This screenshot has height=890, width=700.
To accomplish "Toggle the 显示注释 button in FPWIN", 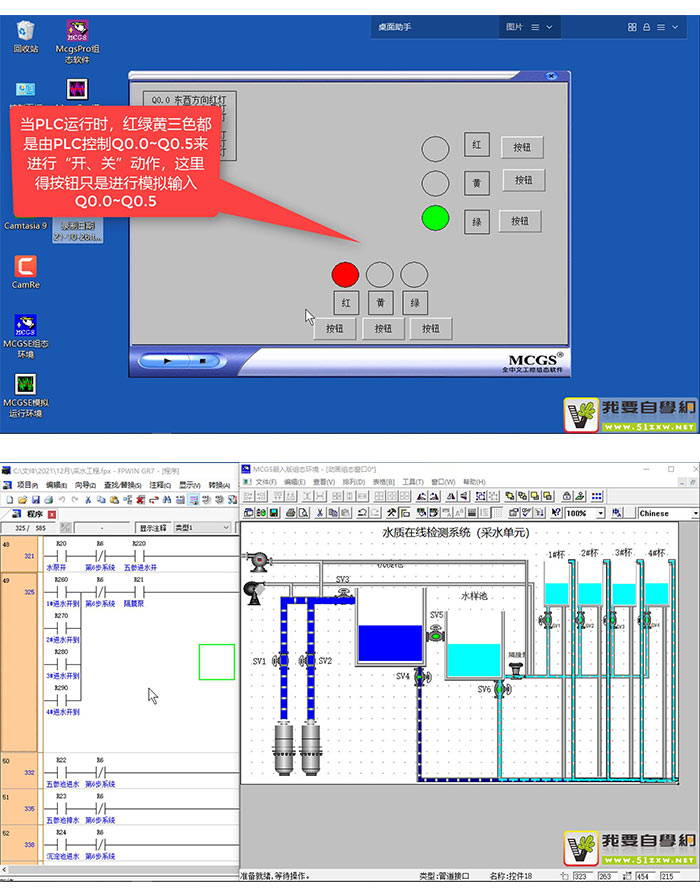I will click(x=153, y=528).
